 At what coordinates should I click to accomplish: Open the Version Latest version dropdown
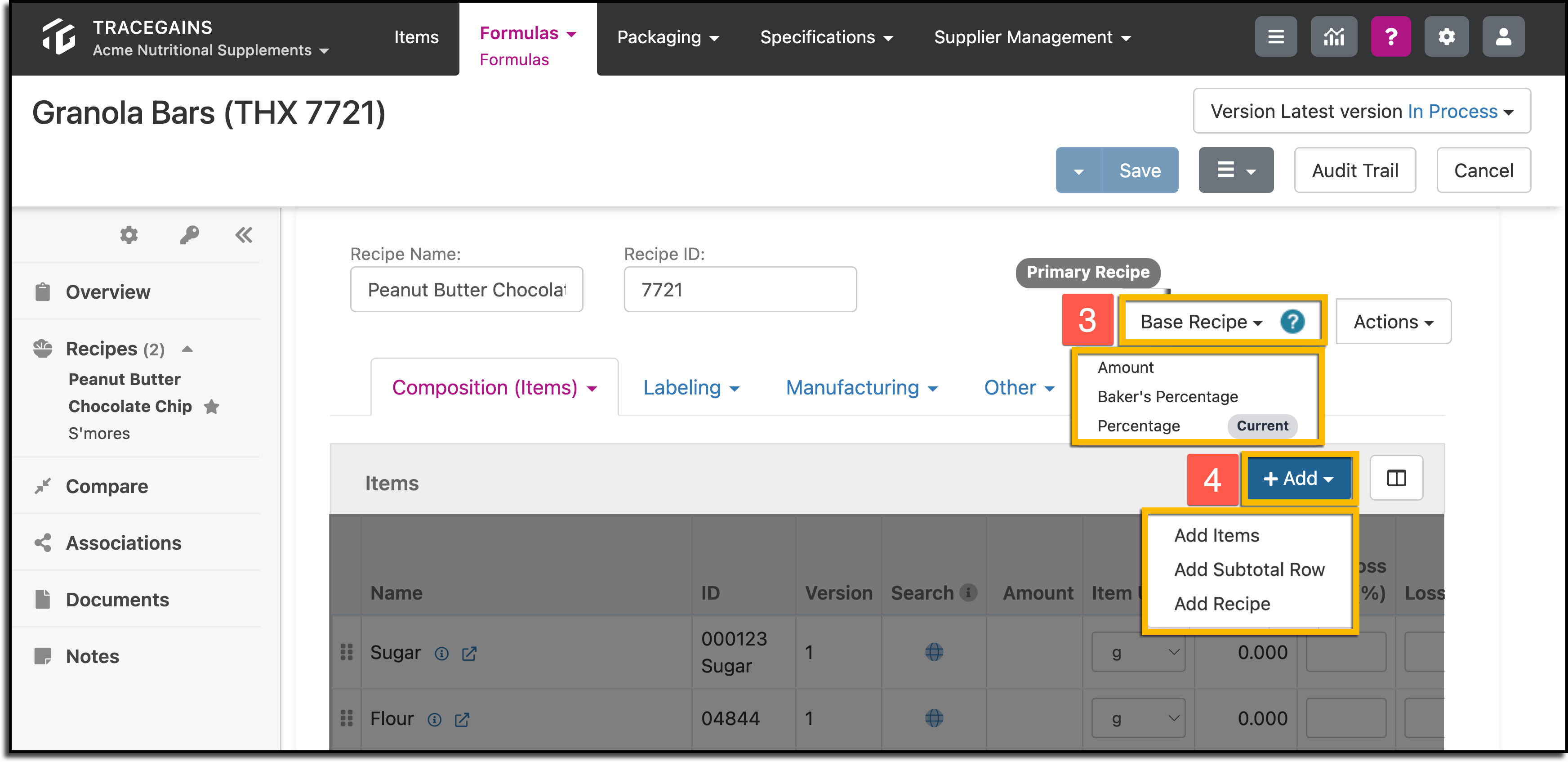[1362, 111]
